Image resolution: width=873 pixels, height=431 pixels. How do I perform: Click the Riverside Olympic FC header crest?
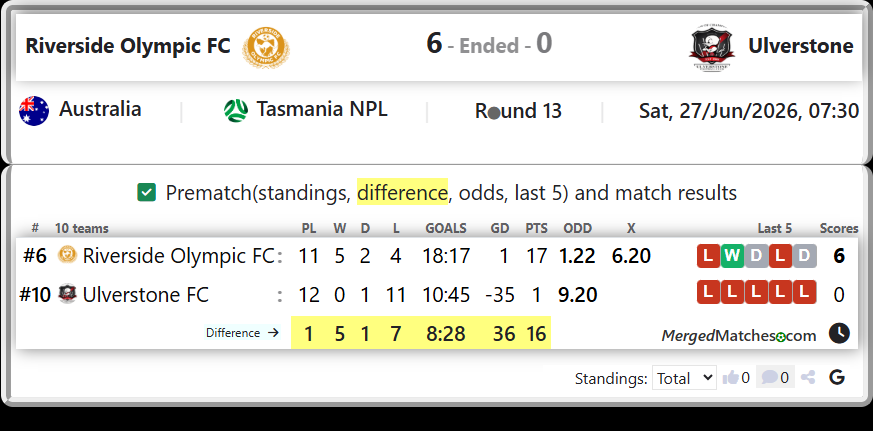[266, 46]
